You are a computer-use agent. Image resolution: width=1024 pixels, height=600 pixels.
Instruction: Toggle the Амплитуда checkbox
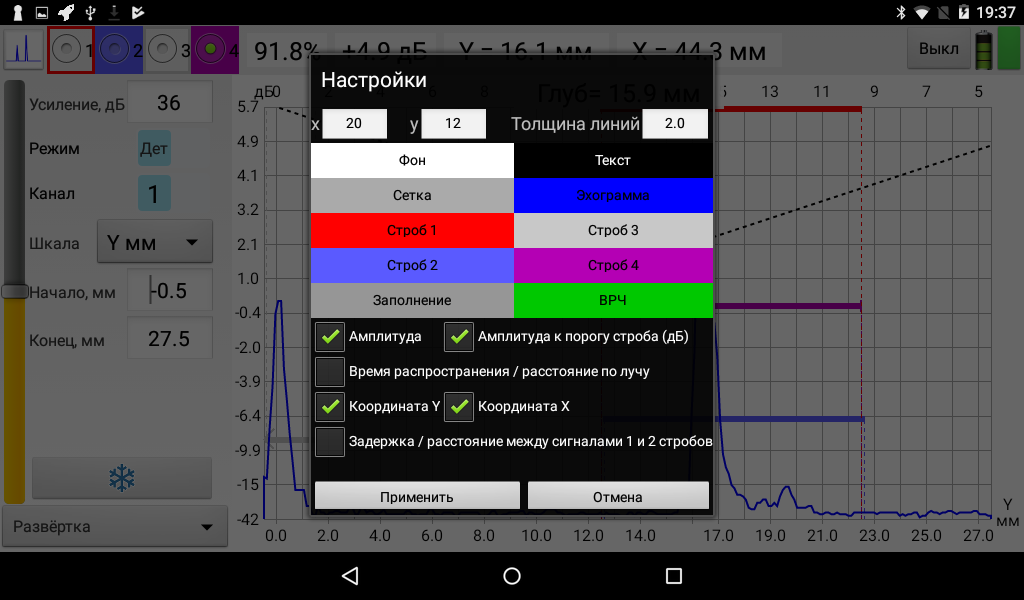[330, 336]
